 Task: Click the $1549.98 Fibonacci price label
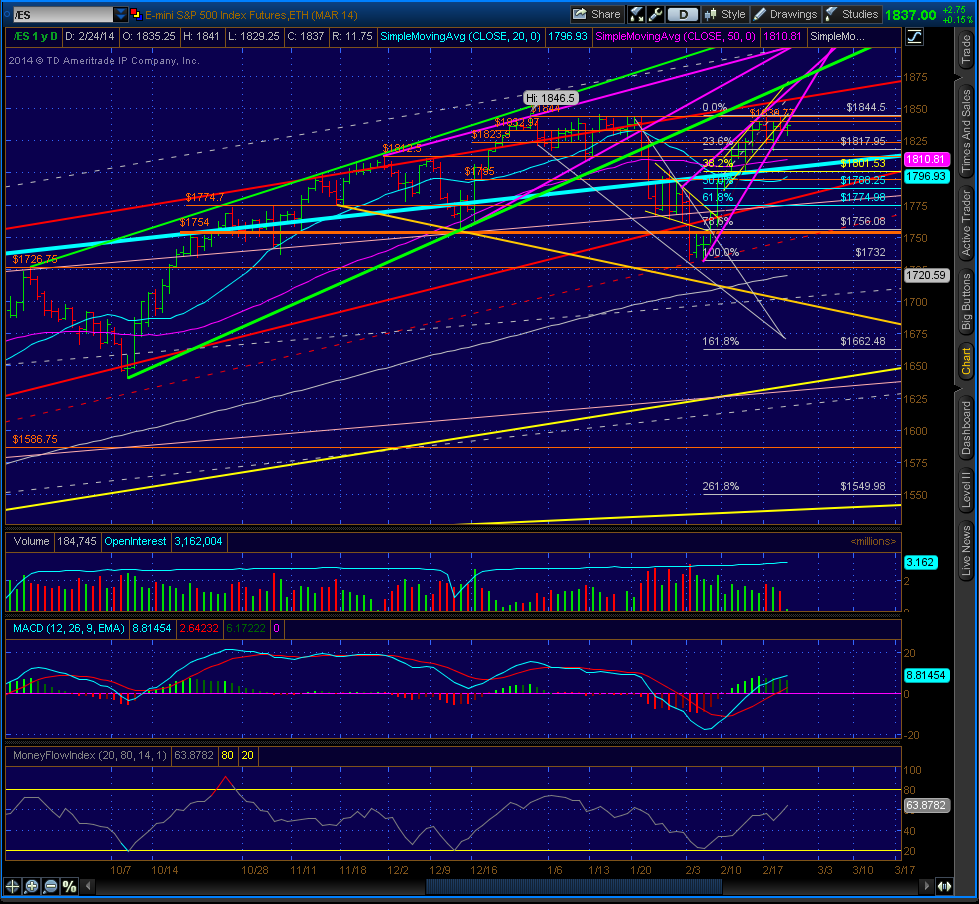pos(863,486)
